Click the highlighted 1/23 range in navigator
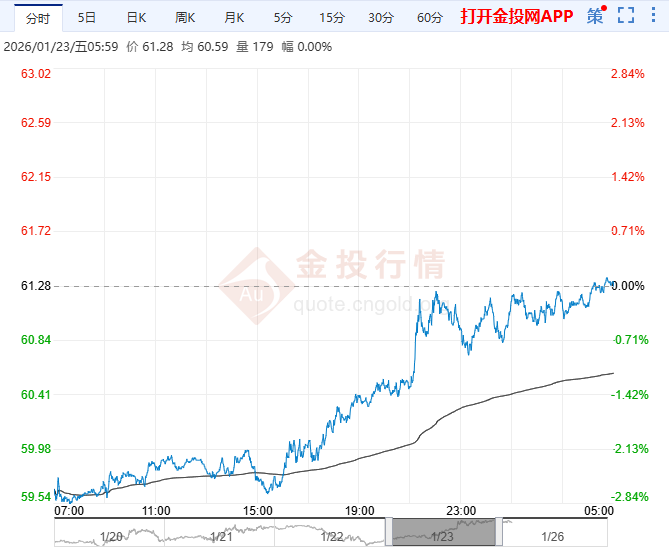 [x=444, y=532]
